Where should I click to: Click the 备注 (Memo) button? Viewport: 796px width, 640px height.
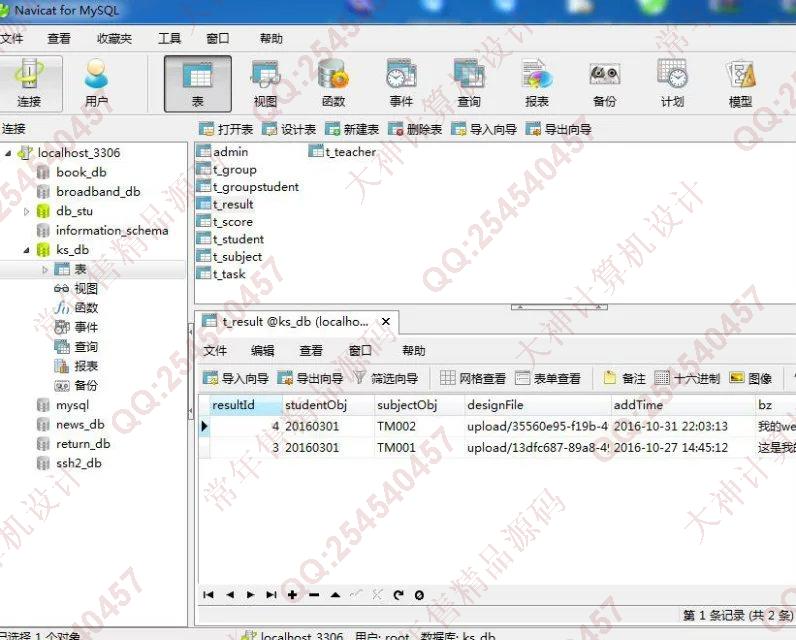pyautogui.click(x=624, y=378)
